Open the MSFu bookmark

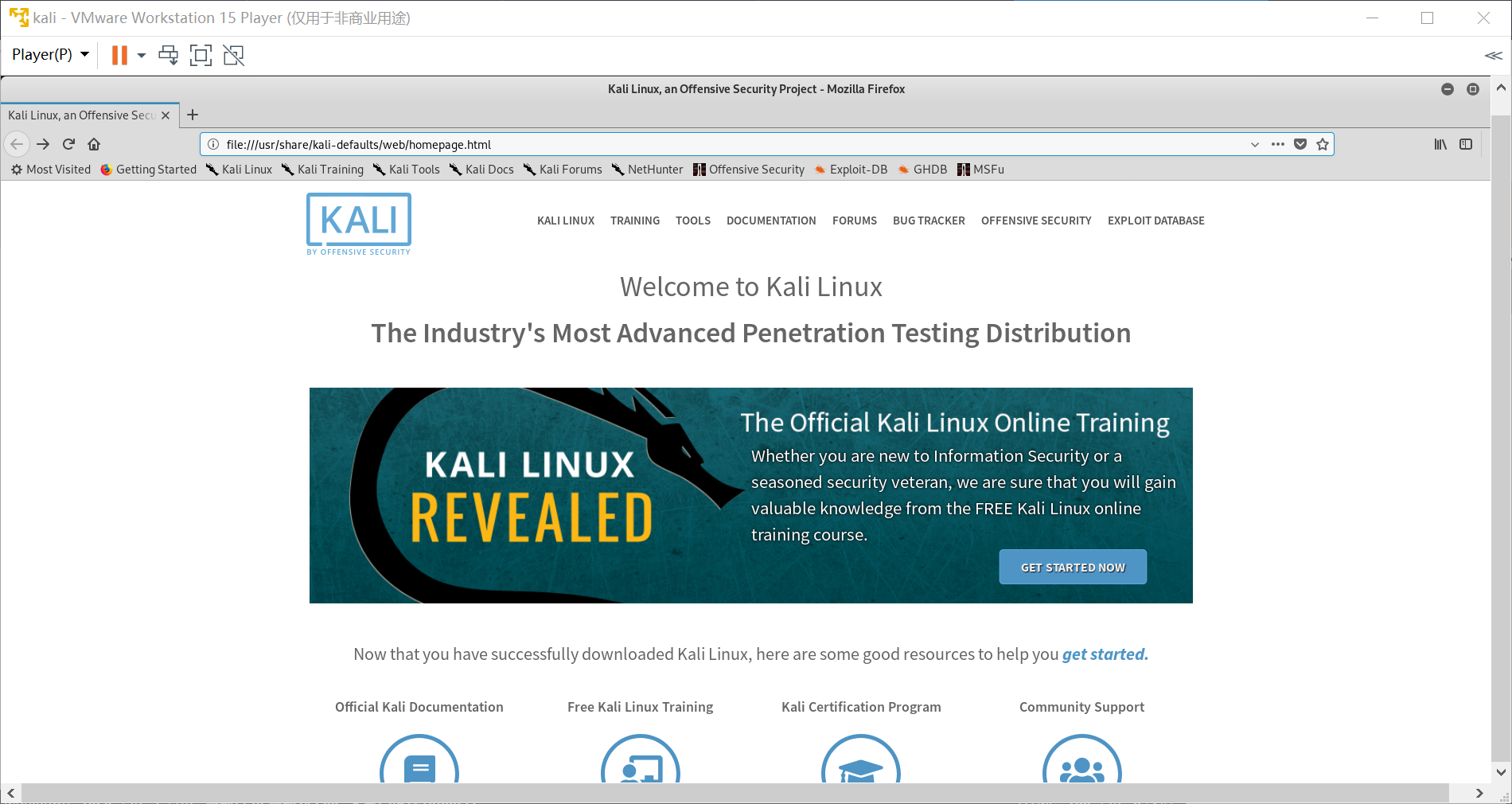(x=980, y=170)
